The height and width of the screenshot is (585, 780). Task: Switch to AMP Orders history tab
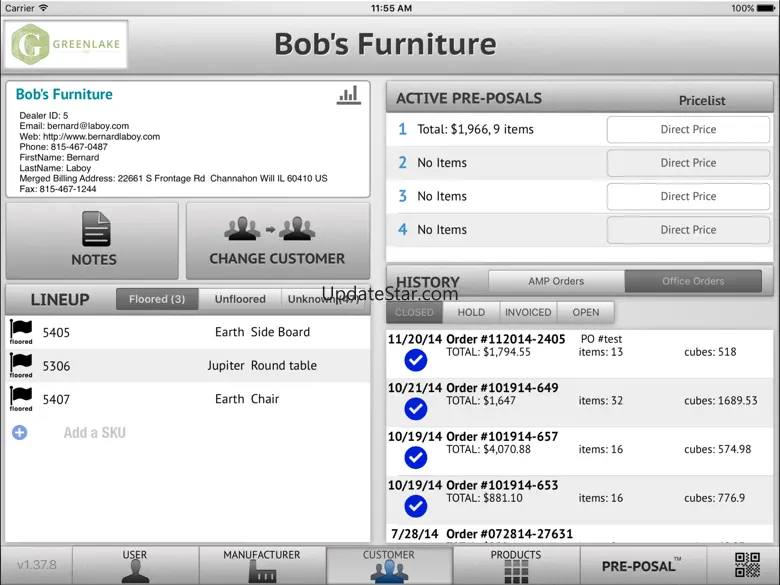tap(556, 281)
